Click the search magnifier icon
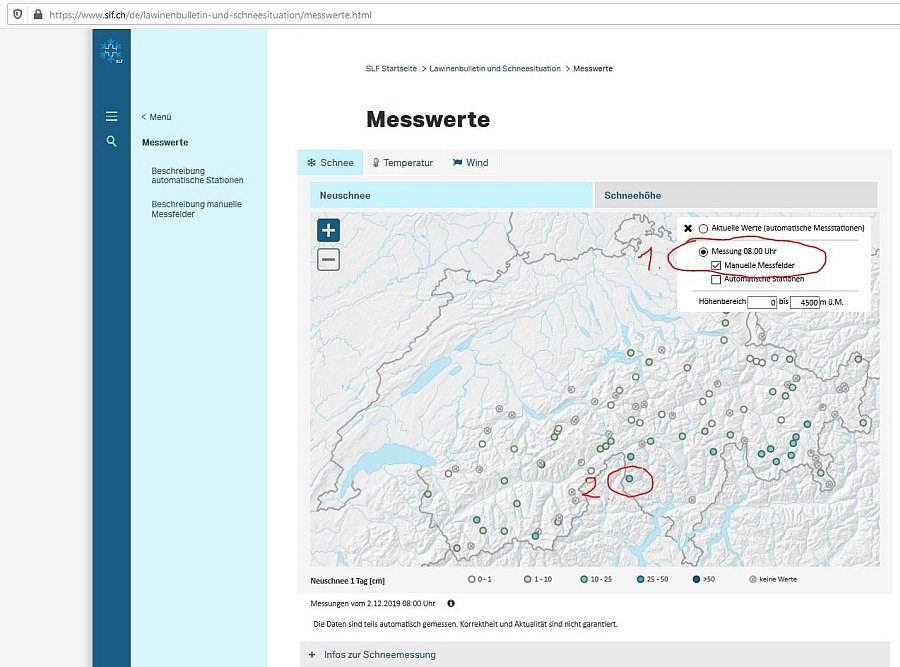This screenshot has width=900, height=667. point(111,142)
